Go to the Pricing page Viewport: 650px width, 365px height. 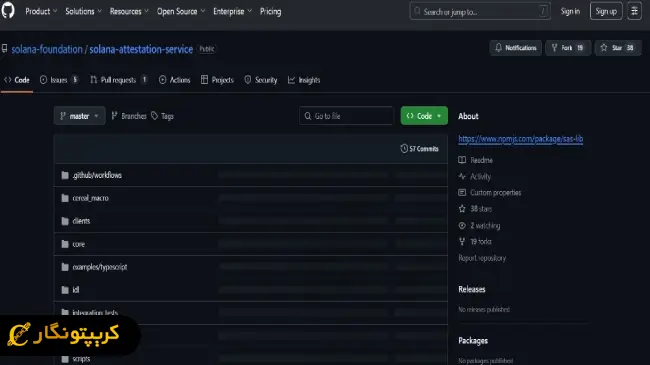270,12
